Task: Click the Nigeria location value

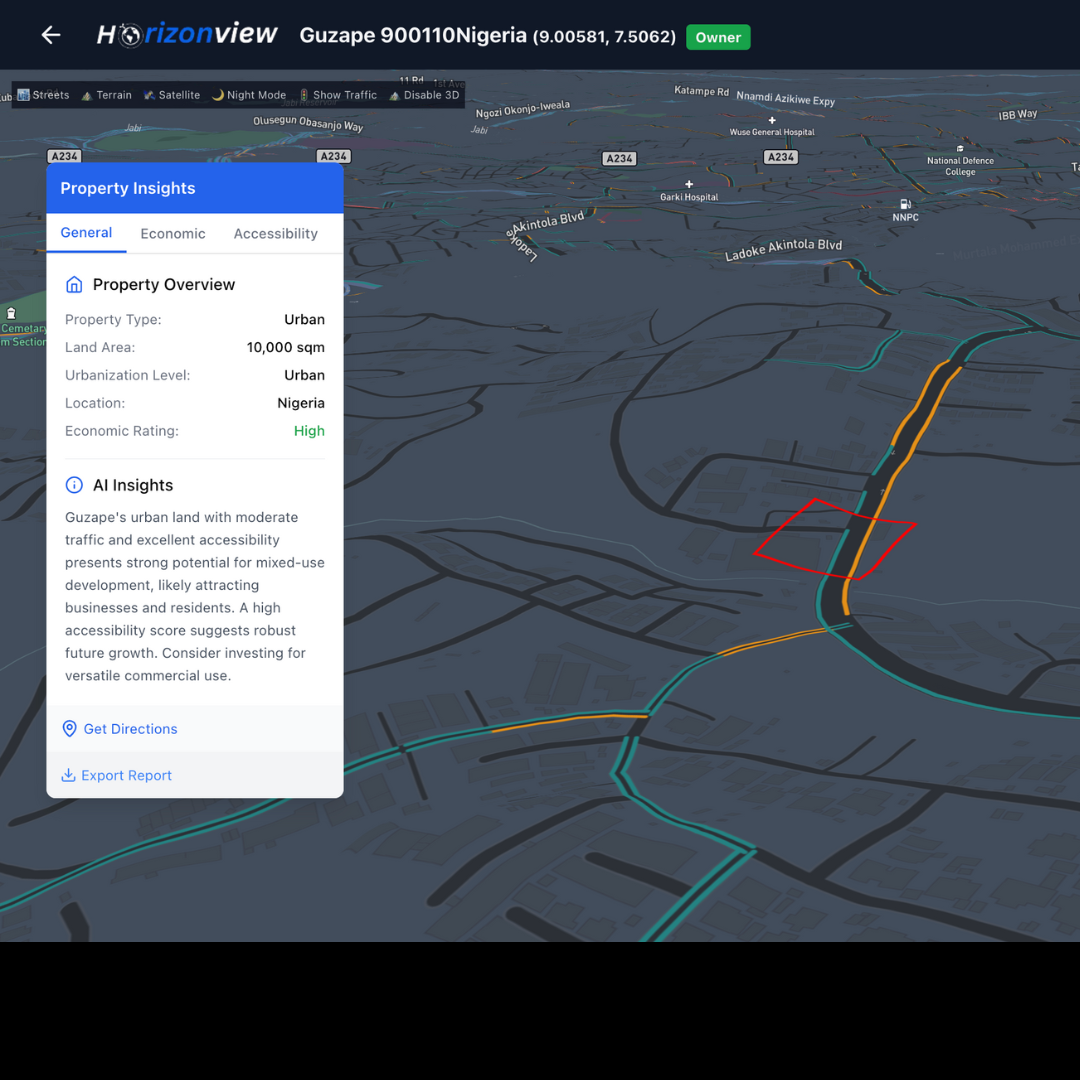Action: [x=300, y=403]
